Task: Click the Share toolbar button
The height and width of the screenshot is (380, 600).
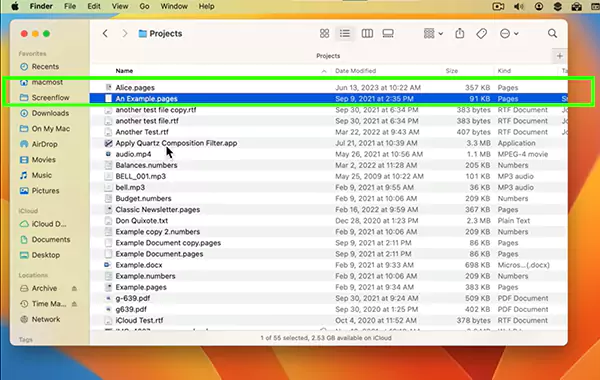Action: tap(460, 34)
